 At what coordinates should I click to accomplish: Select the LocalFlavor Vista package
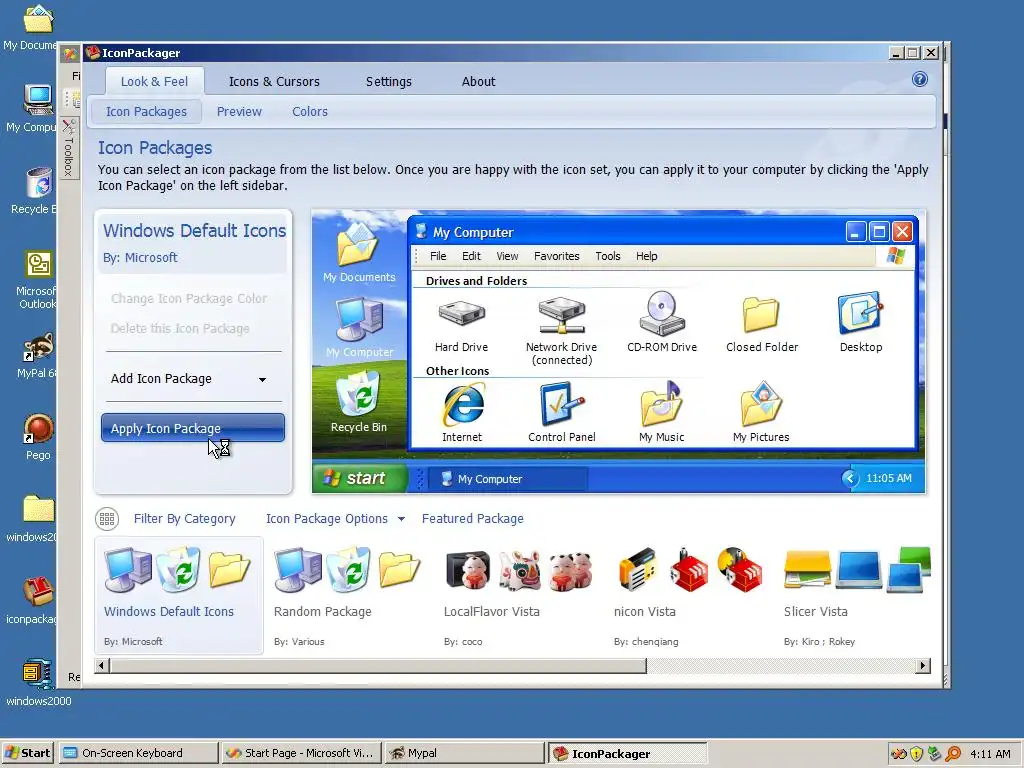coord(519,596)
